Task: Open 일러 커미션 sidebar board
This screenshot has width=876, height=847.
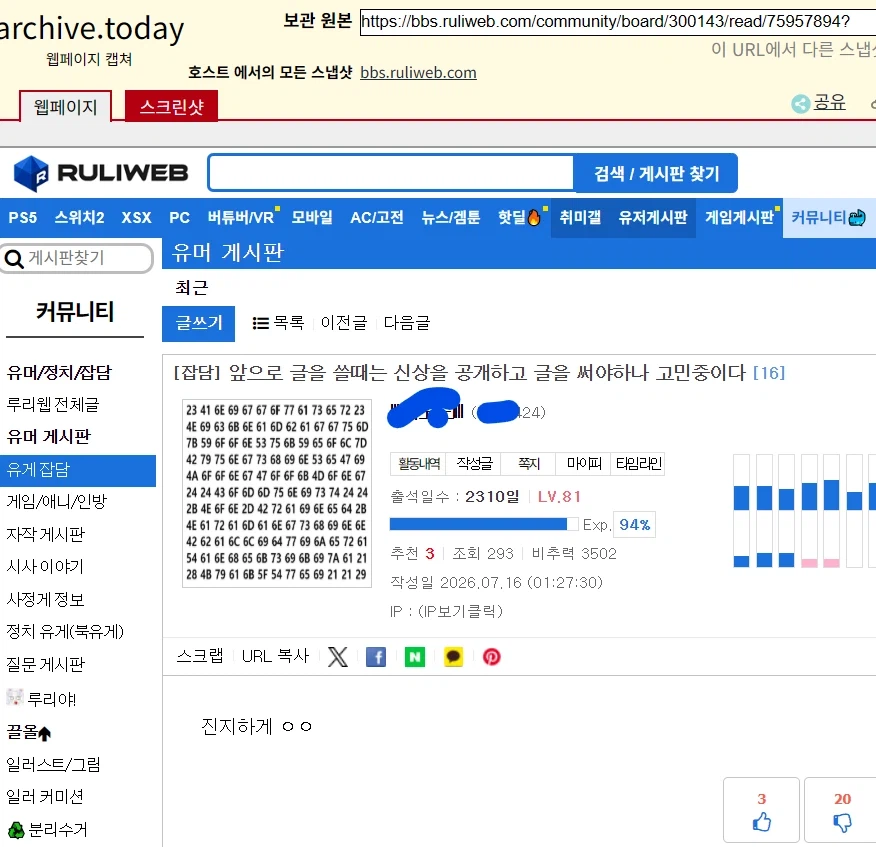Action: [x=45, y=796]
